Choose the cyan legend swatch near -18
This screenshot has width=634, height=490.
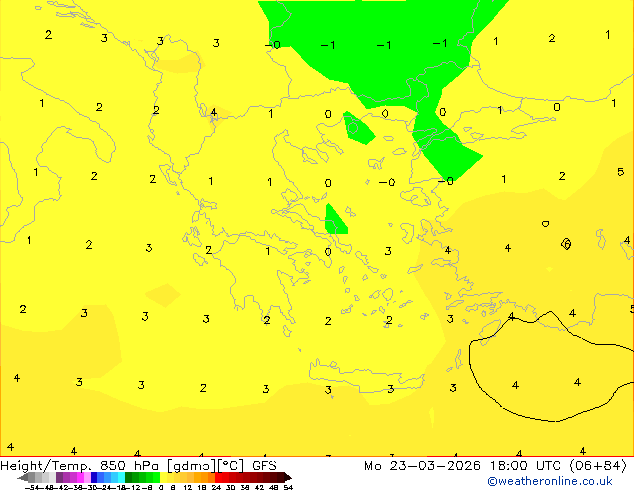[x=121, y=477]
